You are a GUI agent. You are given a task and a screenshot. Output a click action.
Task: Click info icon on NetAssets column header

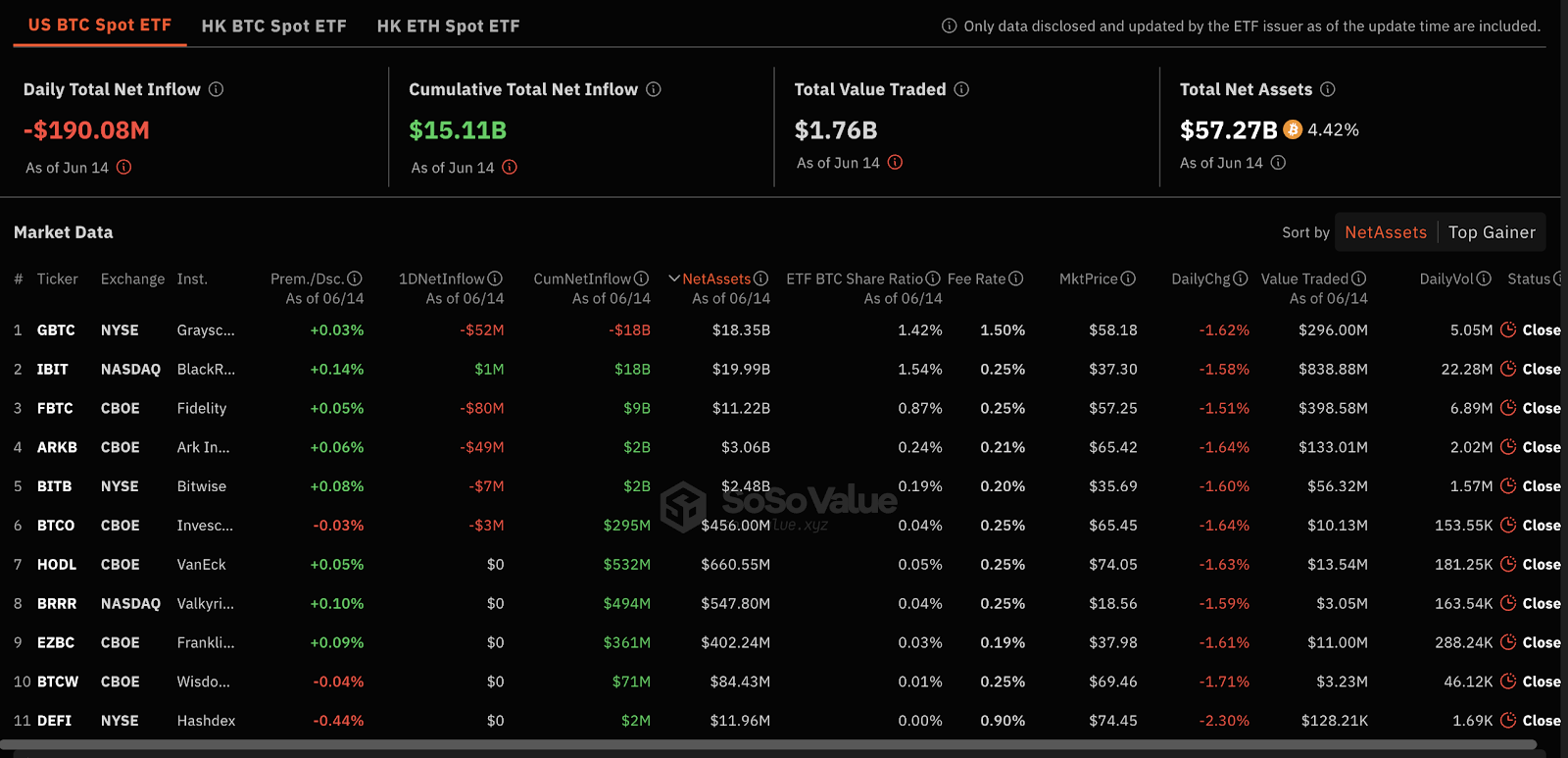pyautogui.click(x=760, y=278)
